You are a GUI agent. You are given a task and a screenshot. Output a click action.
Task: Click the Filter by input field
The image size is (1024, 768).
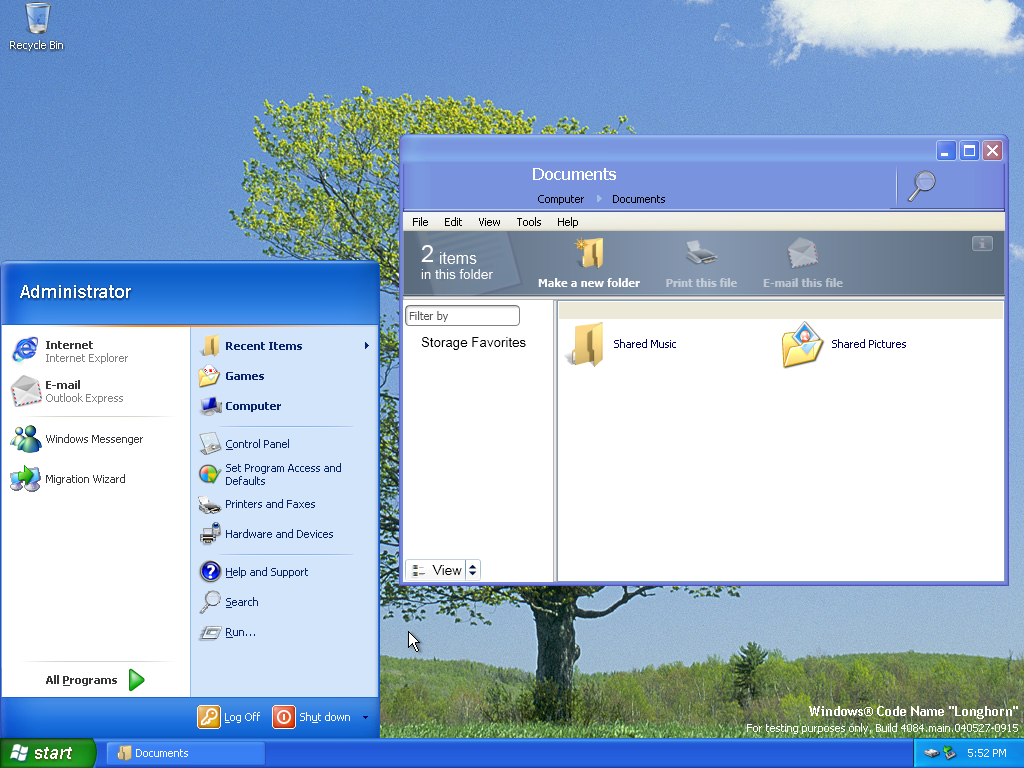(462, 316)
